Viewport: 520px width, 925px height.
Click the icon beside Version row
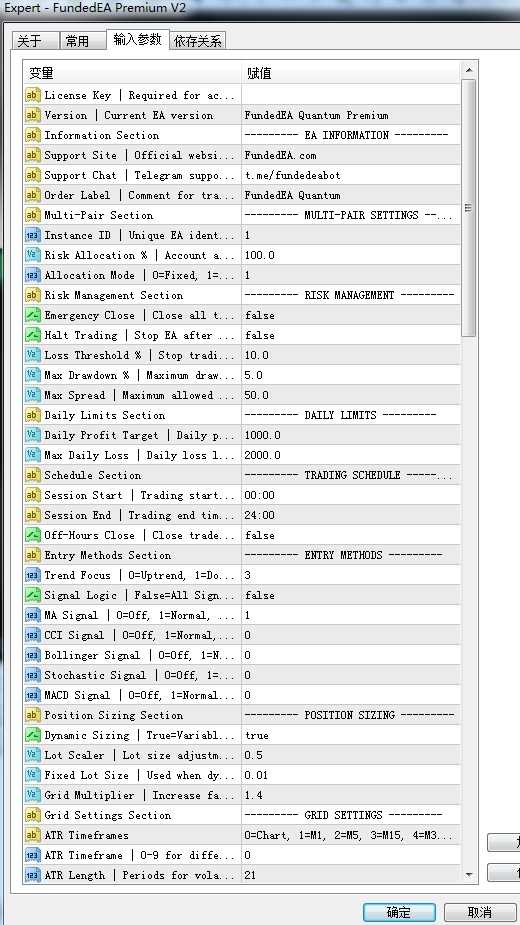33,115
